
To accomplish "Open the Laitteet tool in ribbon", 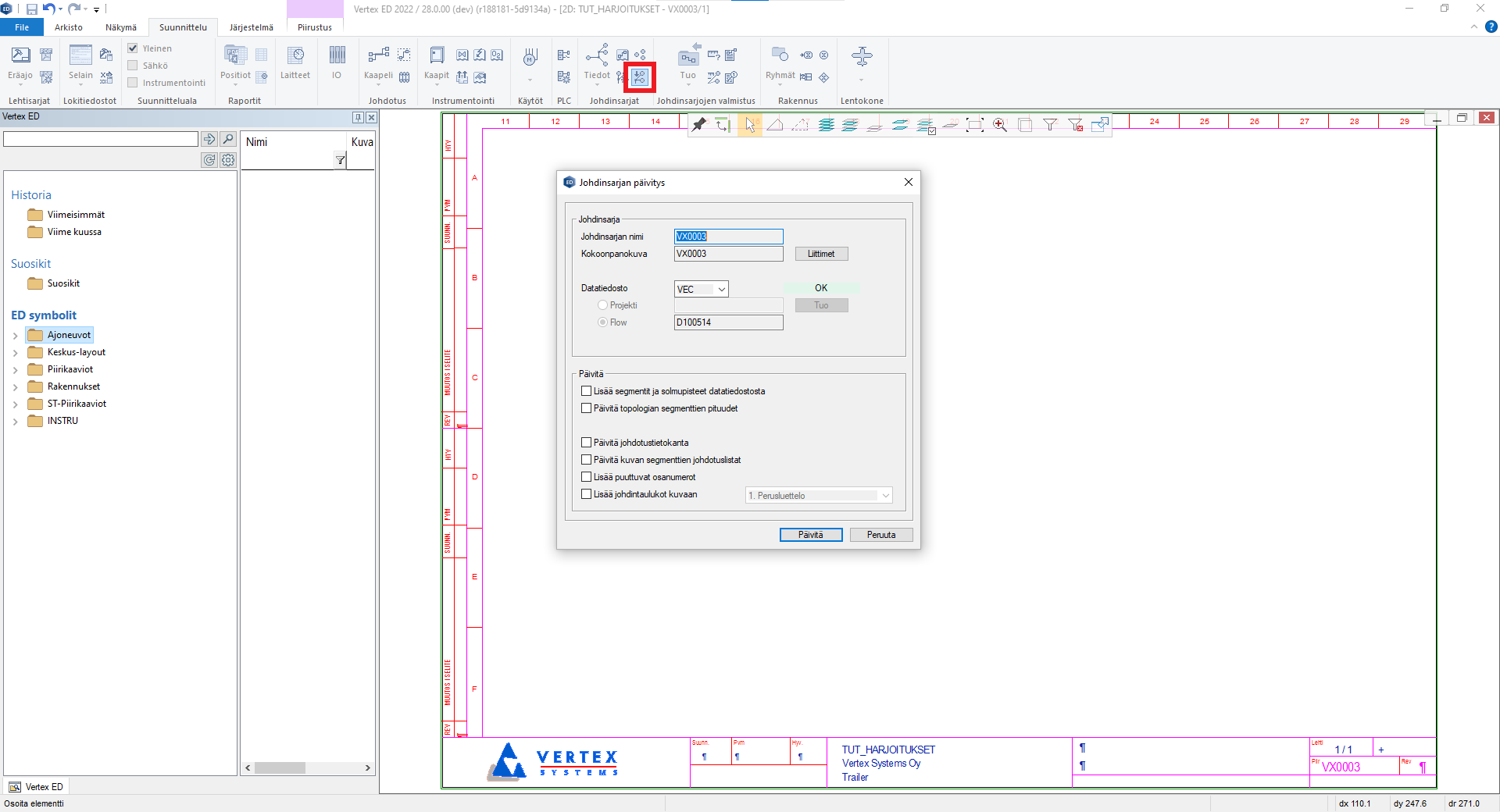I will coord(295,62).
